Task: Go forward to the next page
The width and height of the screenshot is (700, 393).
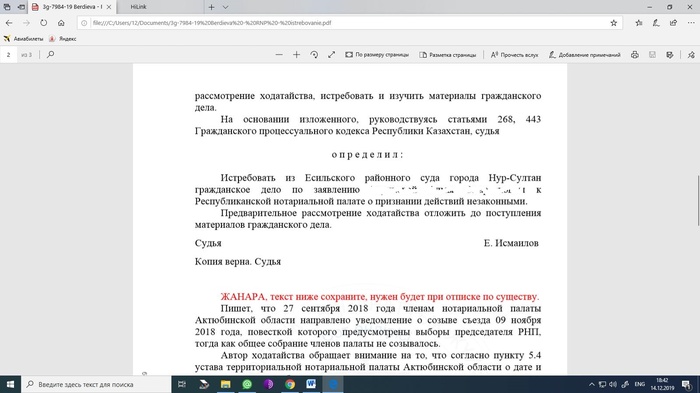Action: point(26,23)
